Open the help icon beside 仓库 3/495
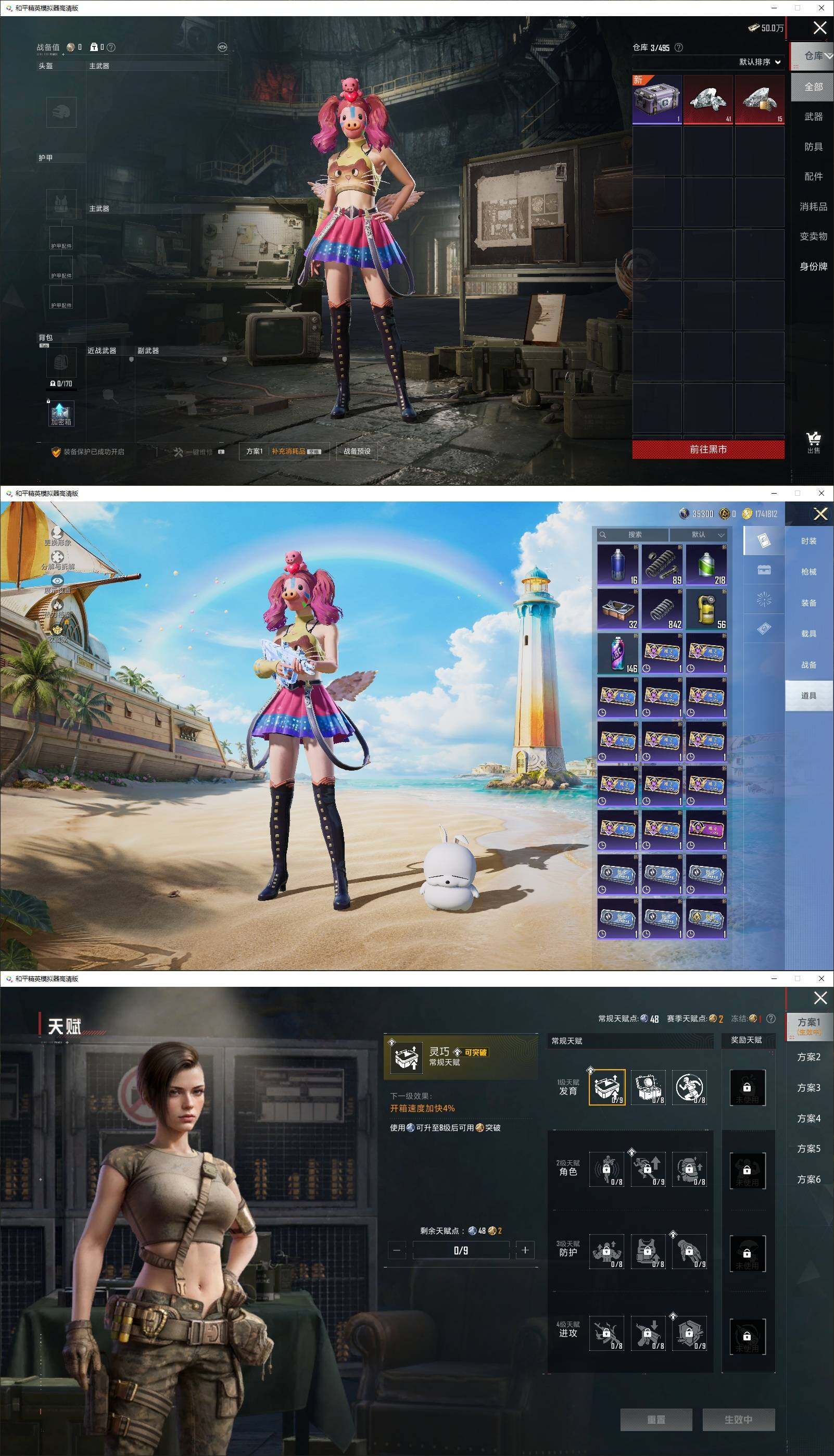834x1456 pixels. coord(679,47)
